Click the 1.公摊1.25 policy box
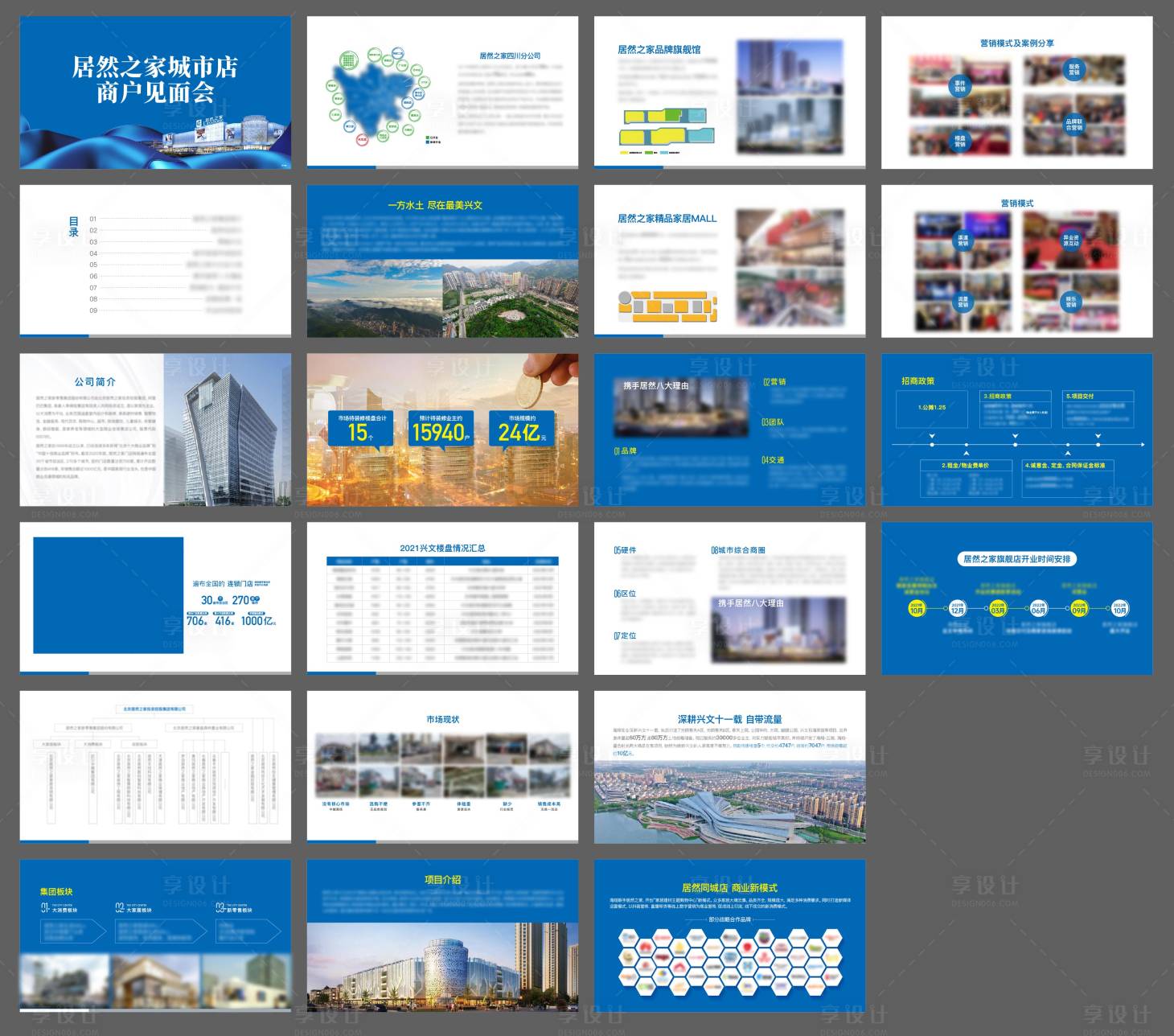The height and width of the screenshot is (1036, 1174). coord(932,408)
